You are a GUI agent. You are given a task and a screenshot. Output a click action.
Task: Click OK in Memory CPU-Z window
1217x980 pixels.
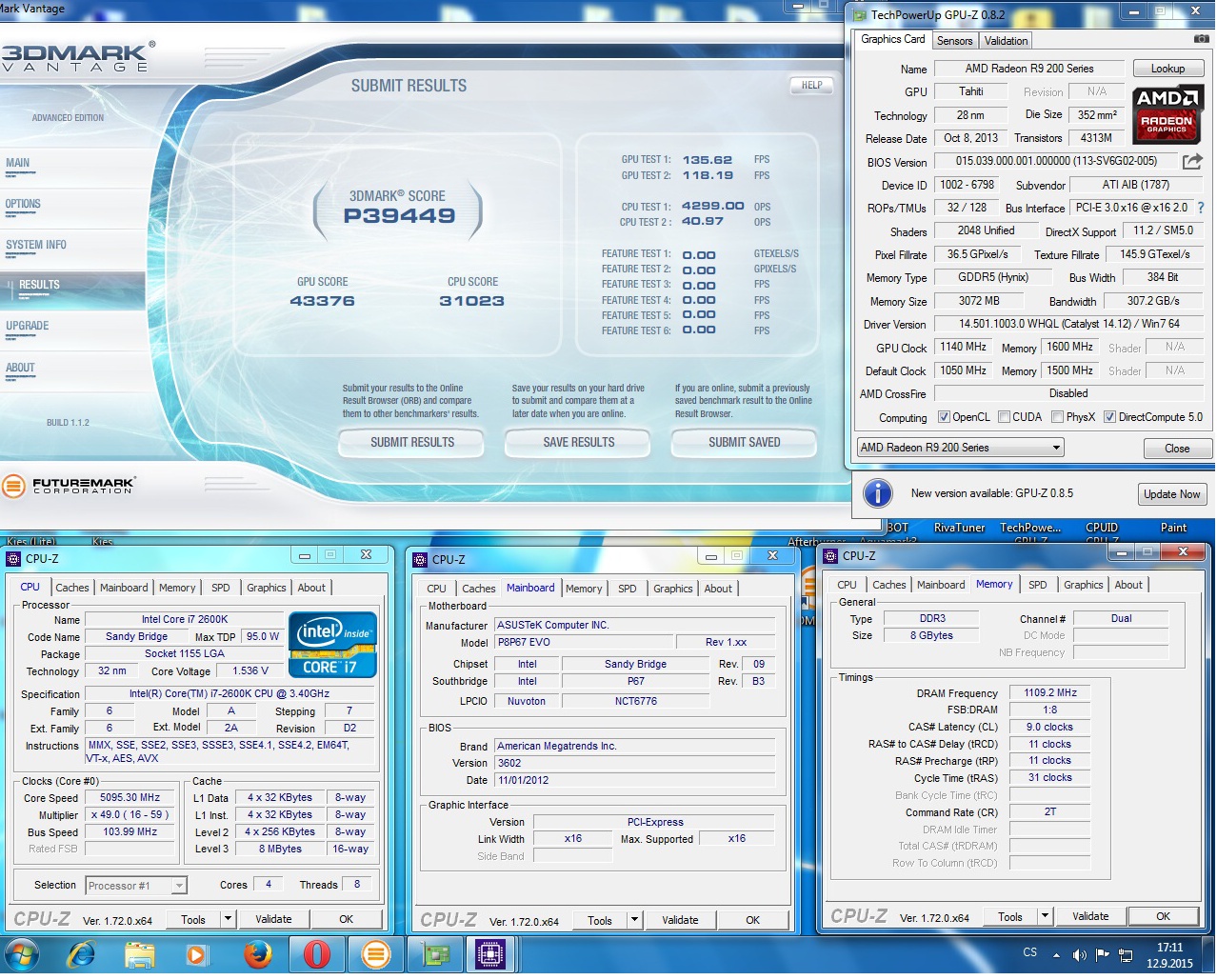[1163, 916]
